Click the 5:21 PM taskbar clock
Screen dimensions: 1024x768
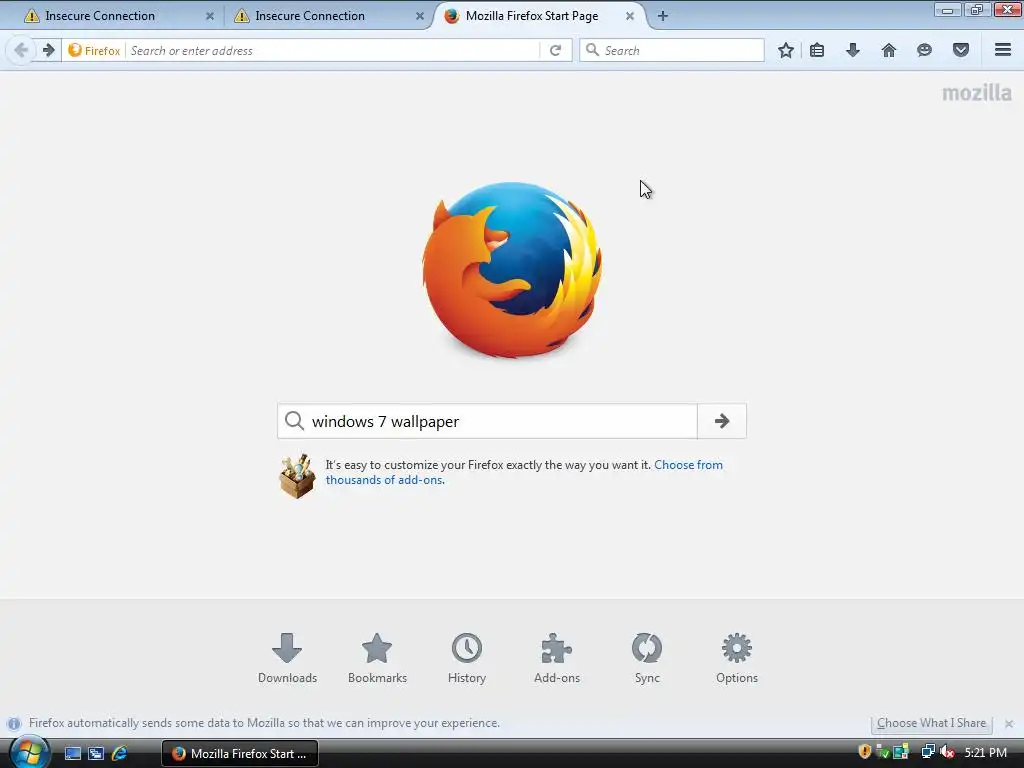985,753
